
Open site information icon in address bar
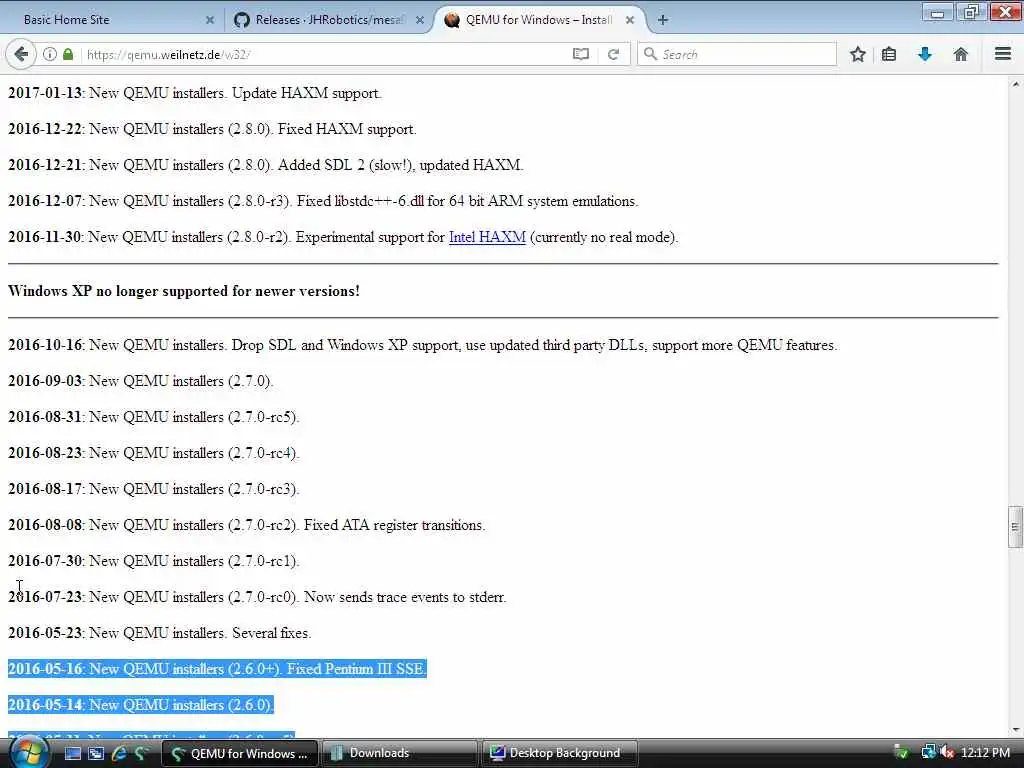(x=50, y=54)
